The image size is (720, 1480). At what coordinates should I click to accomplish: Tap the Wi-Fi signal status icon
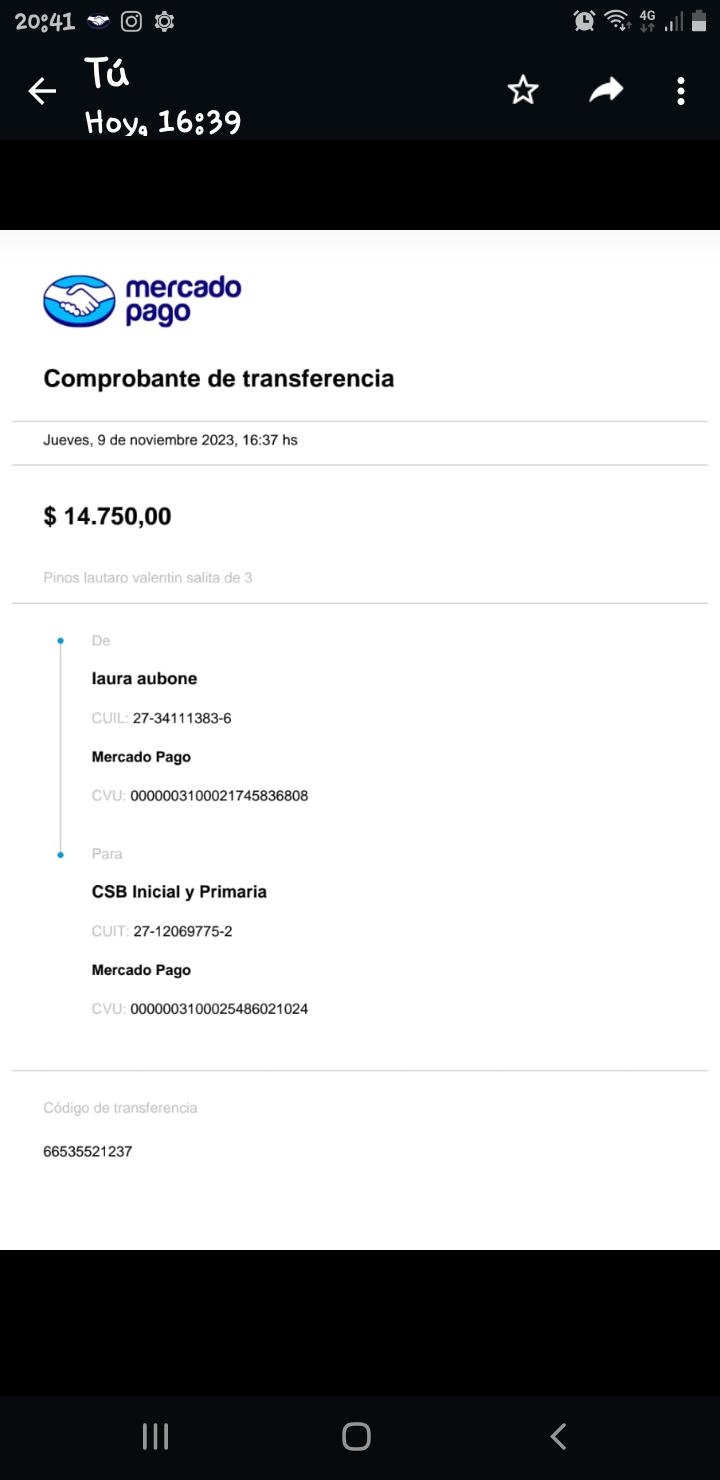coord(617,21)
